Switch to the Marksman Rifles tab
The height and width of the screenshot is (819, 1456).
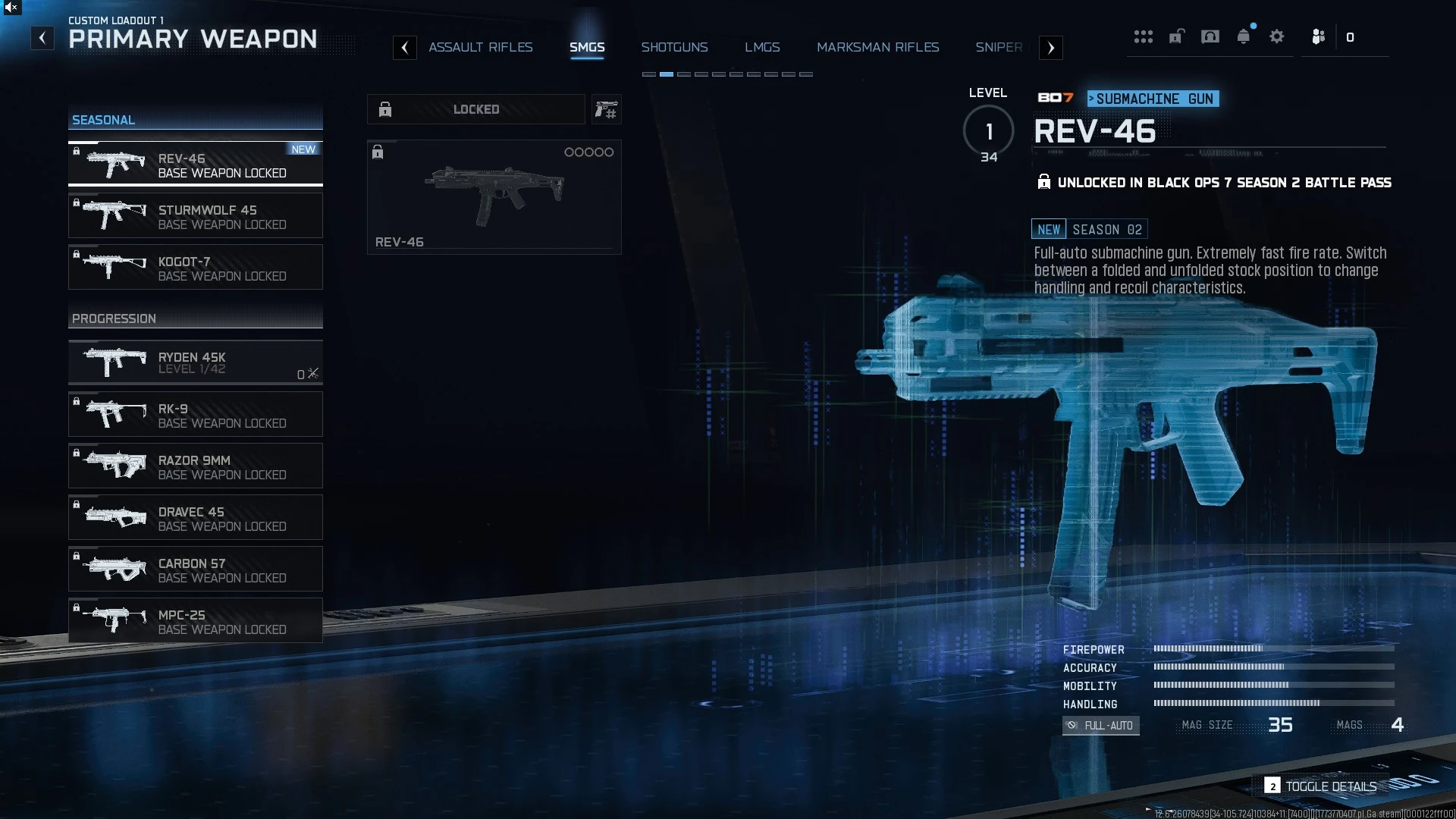[878, 47]
